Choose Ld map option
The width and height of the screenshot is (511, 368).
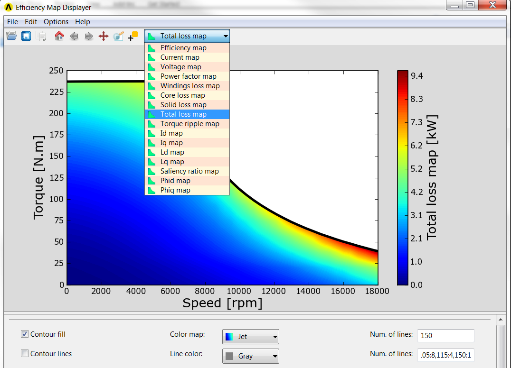(187, 152)
